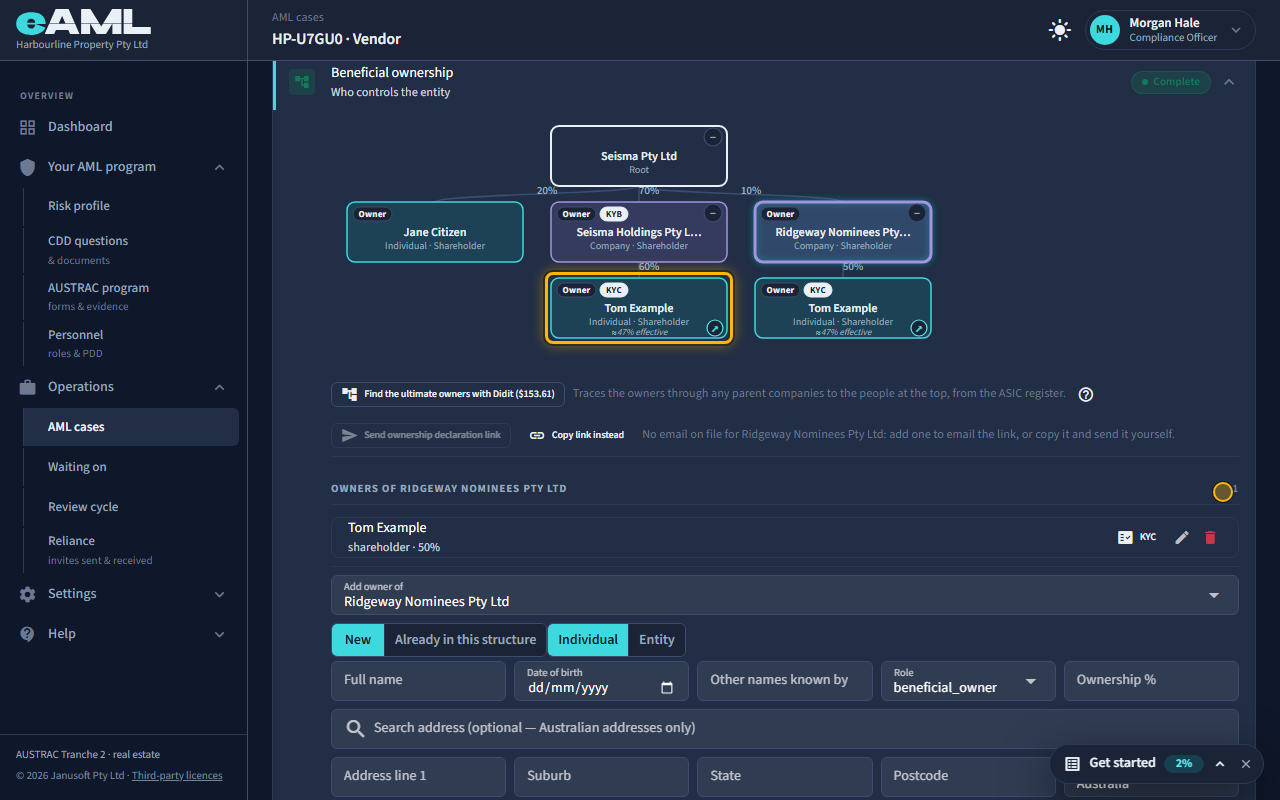Open the Review cycle page
Image resolution: width=1280 pixels, height=800 pixels.
coord(83,507)
